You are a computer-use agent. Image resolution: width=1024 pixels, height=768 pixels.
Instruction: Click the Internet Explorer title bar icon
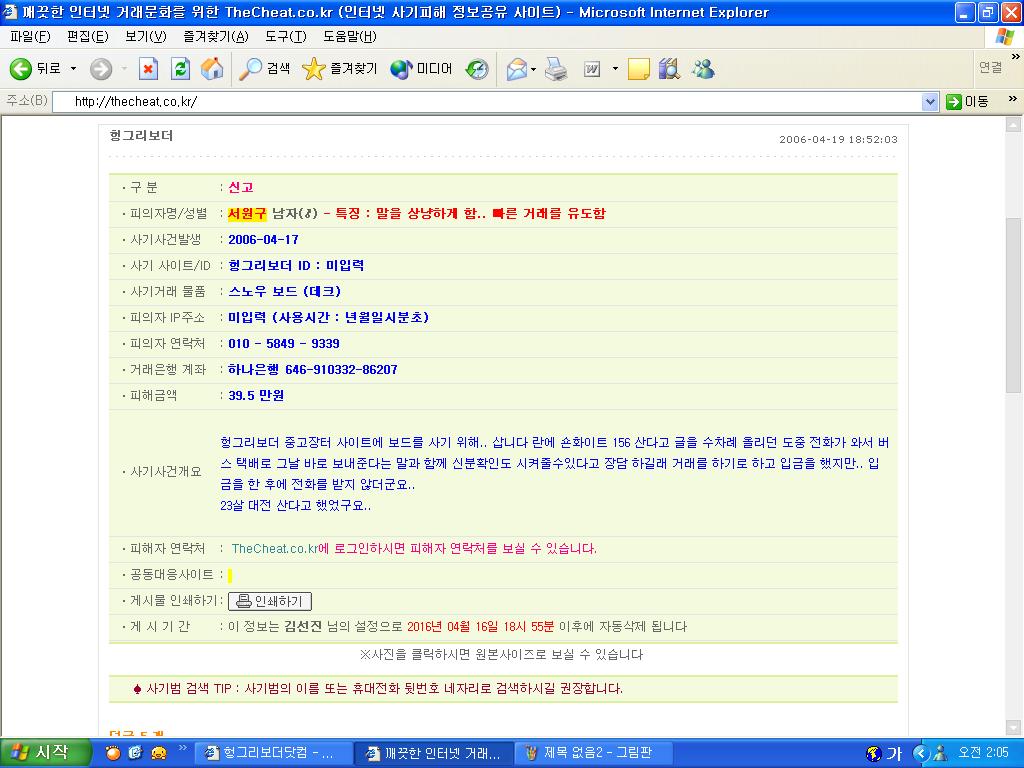[x=10, y=12]
